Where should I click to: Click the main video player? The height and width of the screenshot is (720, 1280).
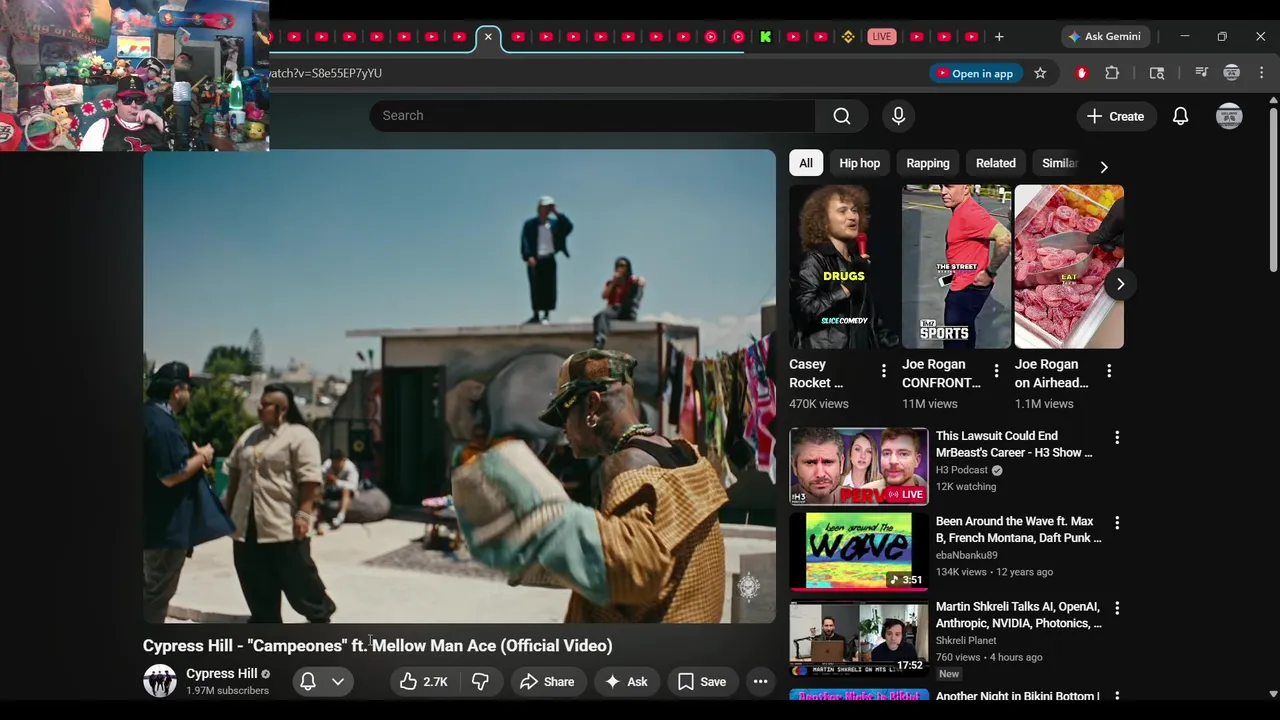[x=459, y=386]
